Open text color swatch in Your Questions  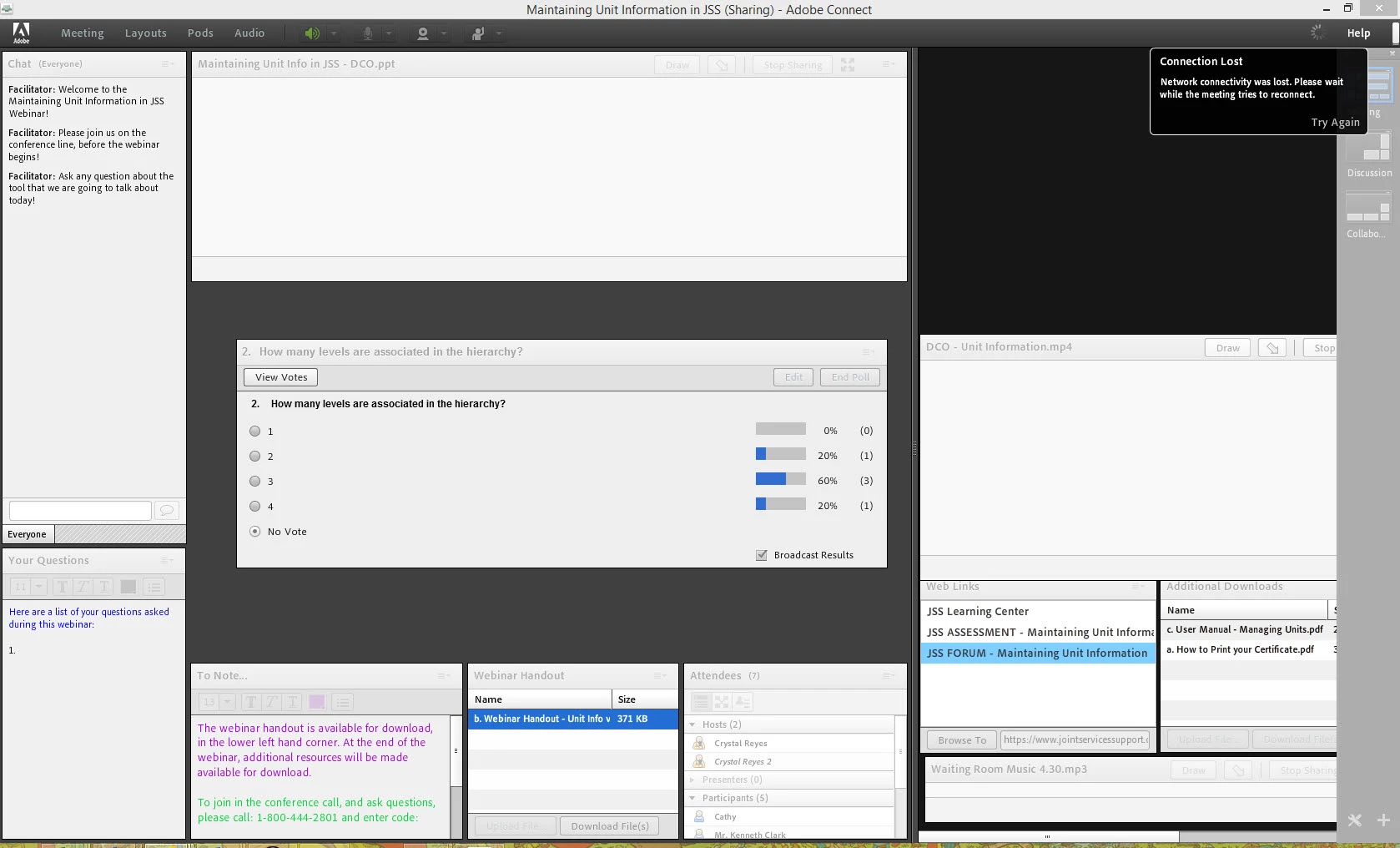pos(128,587)
